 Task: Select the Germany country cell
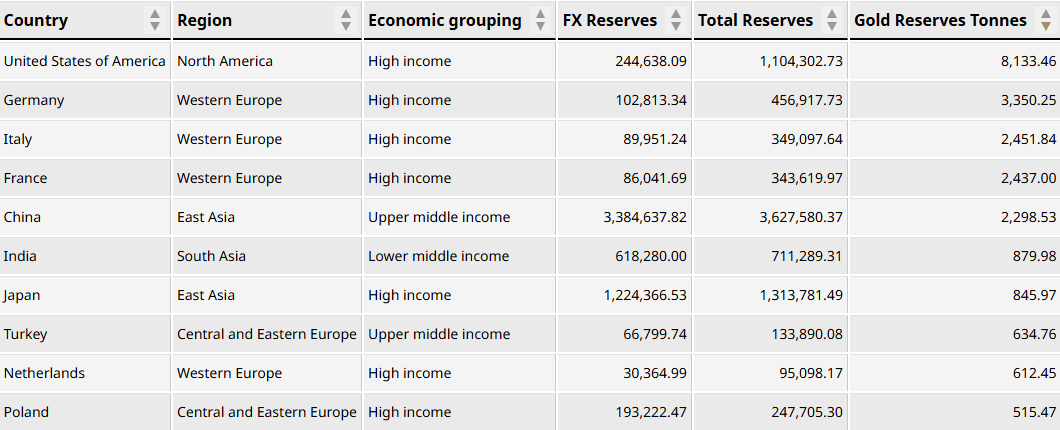tap(34, 100)
